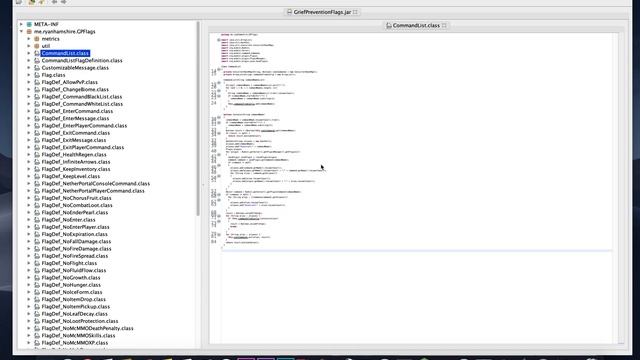Select FlagDef_NoEnterPlayer.class in the tree
This screenshot has width=640, height=360.
pyautogui.click(x=75, y=227)
